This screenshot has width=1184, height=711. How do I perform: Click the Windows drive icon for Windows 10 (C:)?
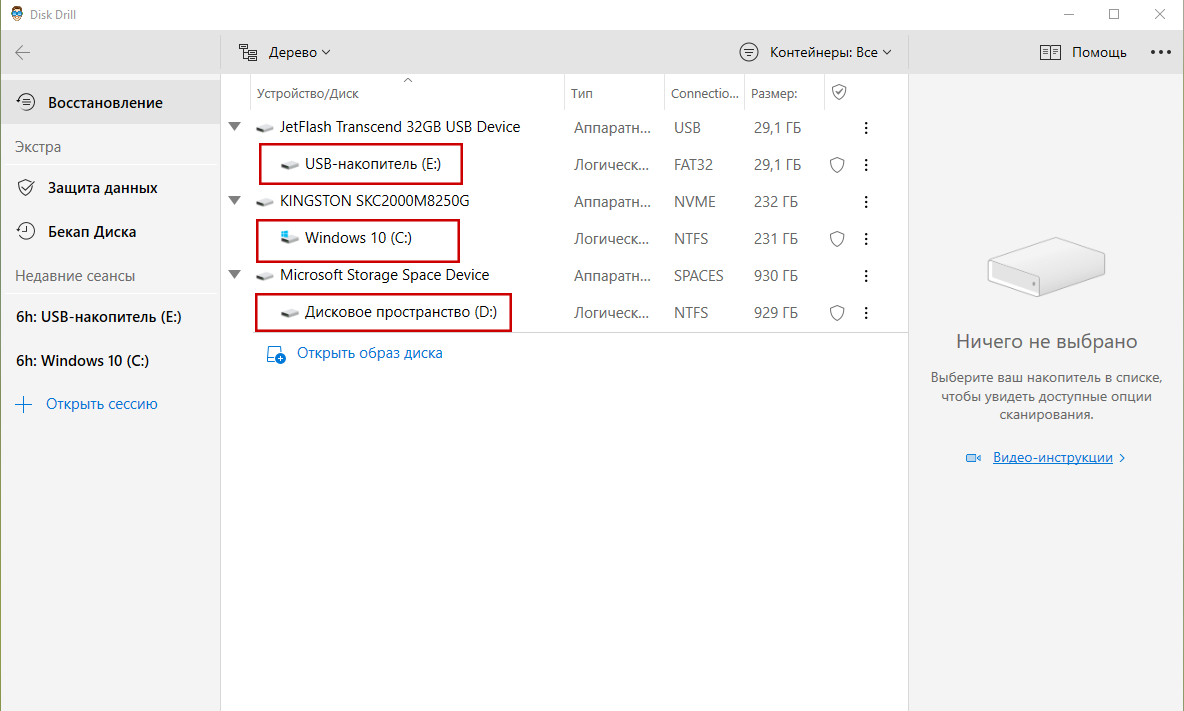tap(290, 238)
